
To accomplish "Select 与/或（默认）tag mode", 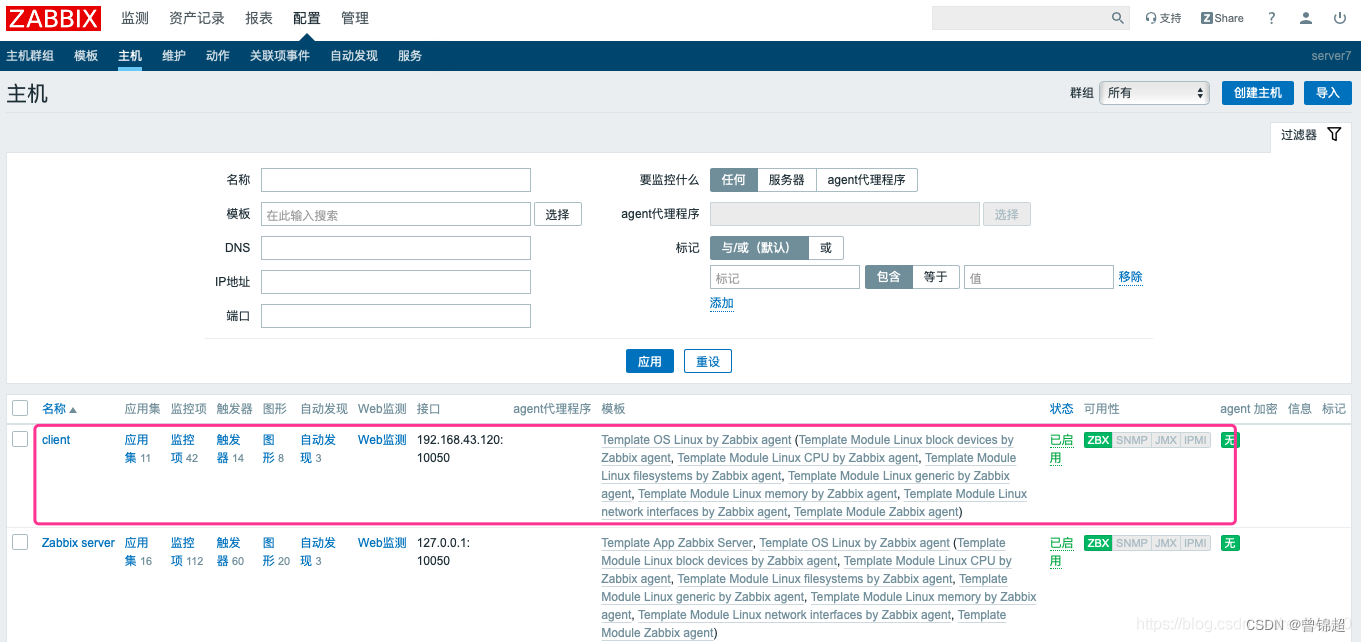I will [x=759, y=248].
